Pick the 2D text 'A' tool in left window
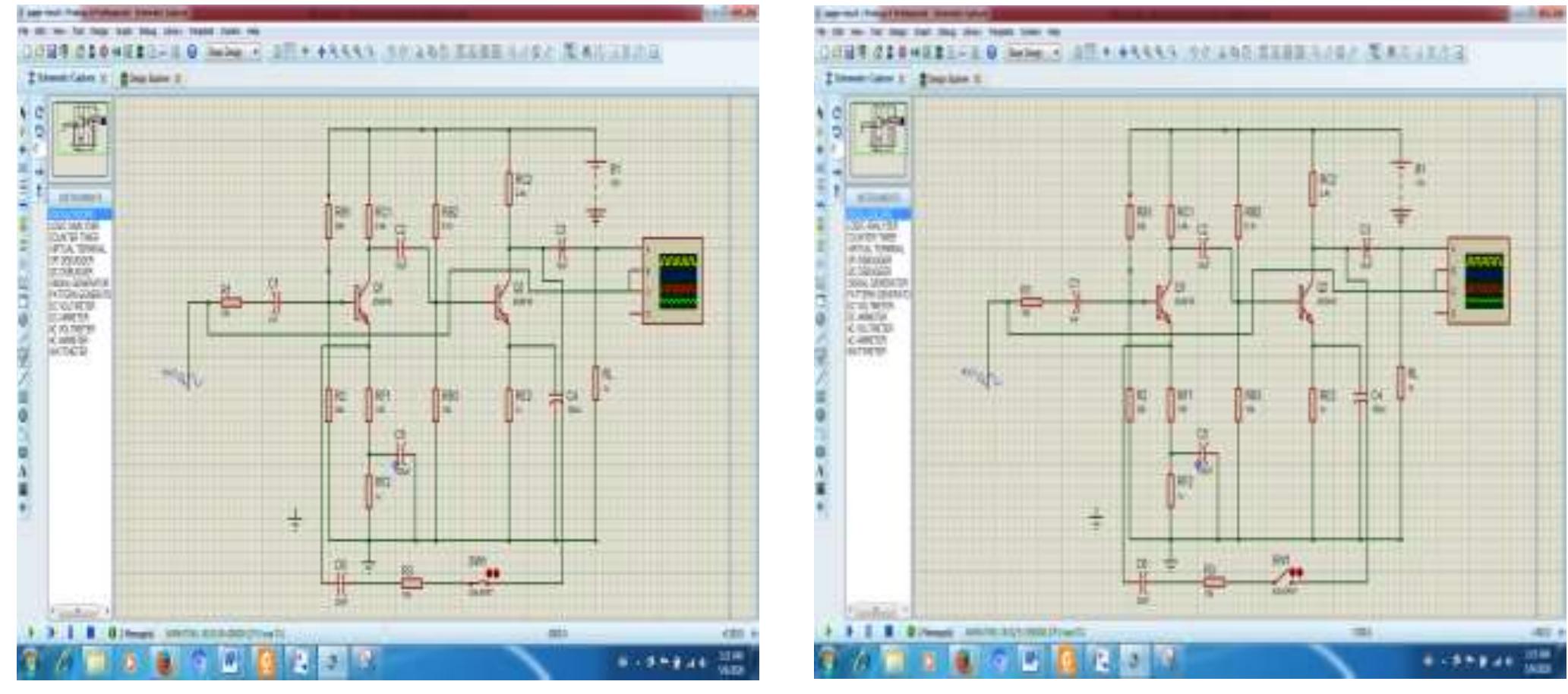1568x694 pixels. 24,471
